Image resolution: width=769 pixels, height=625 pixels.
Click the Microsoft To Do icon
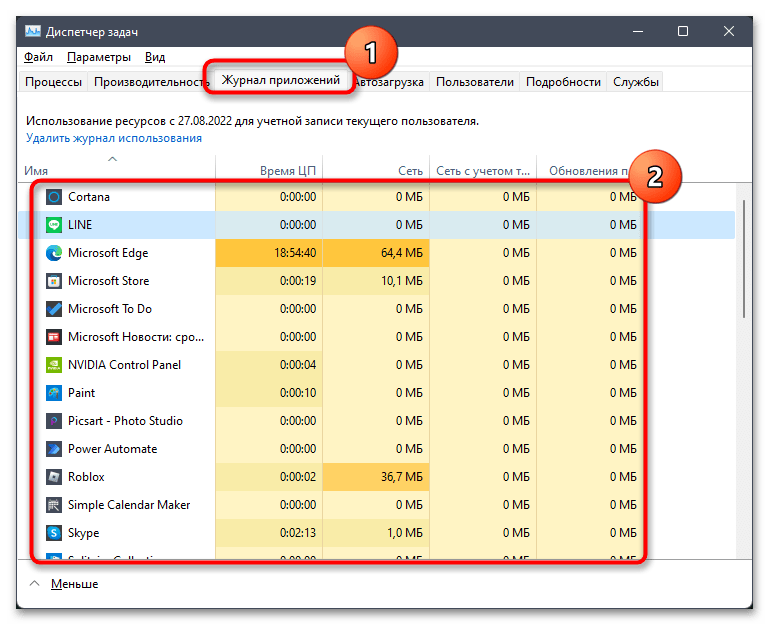54,309
